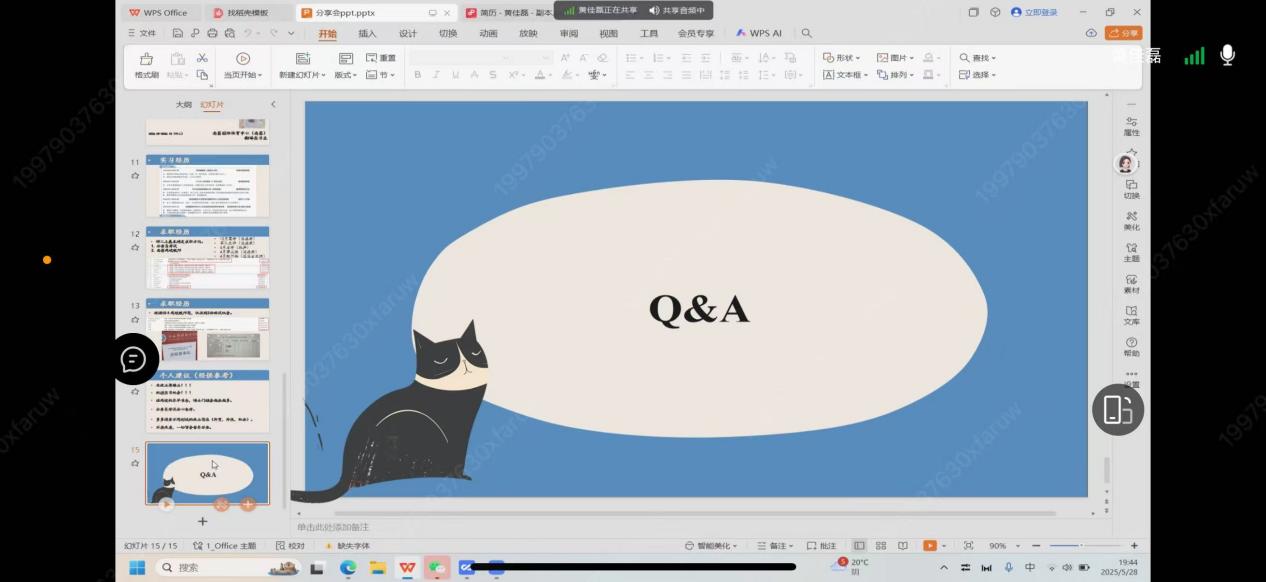Open the 属性 properties sidebar panel
1266x582 pixels.
pos(1131,124)
